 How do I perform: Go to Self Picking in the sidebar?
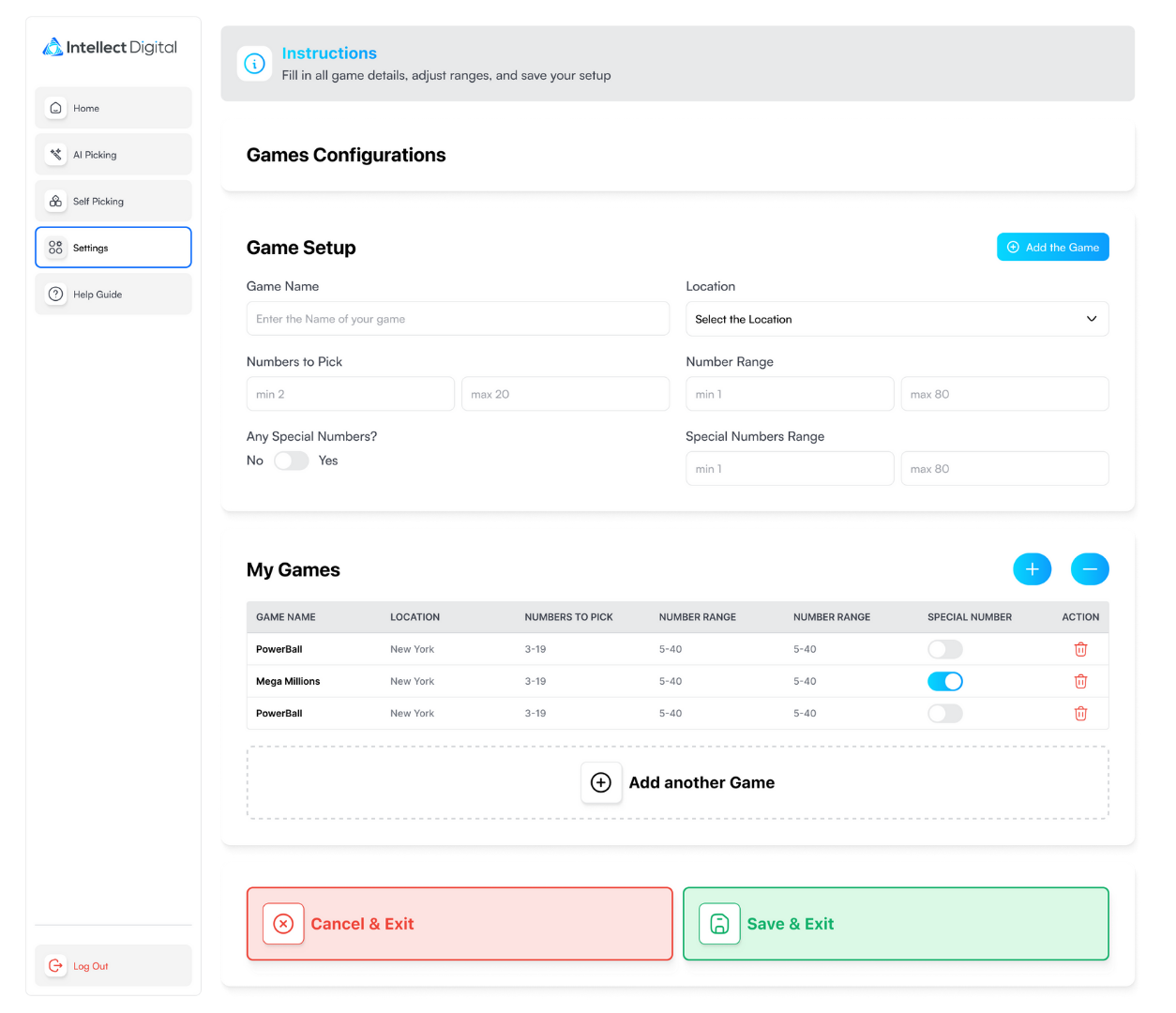113,202
